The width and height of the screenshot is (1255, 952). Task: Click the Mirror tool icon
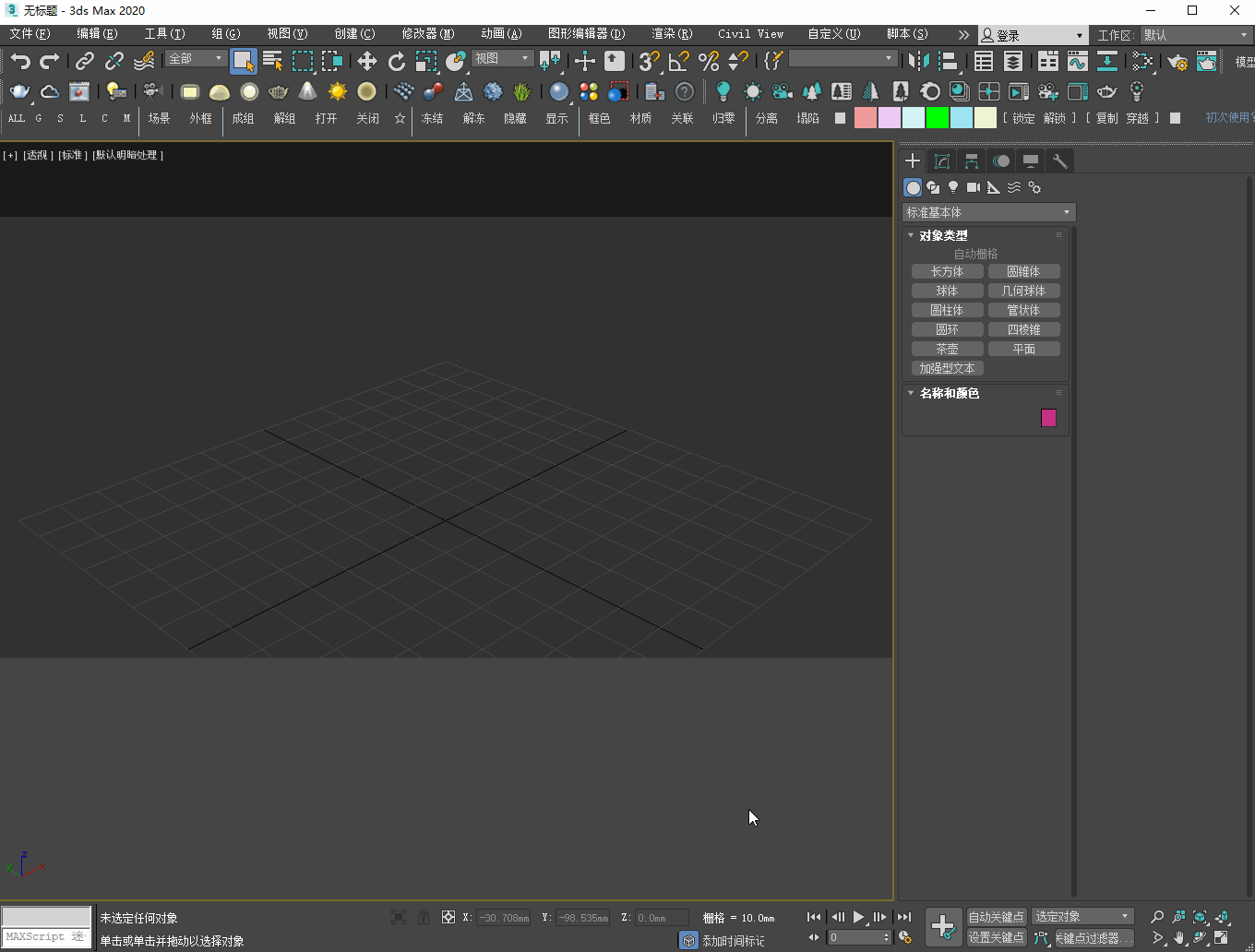(918, 61)
